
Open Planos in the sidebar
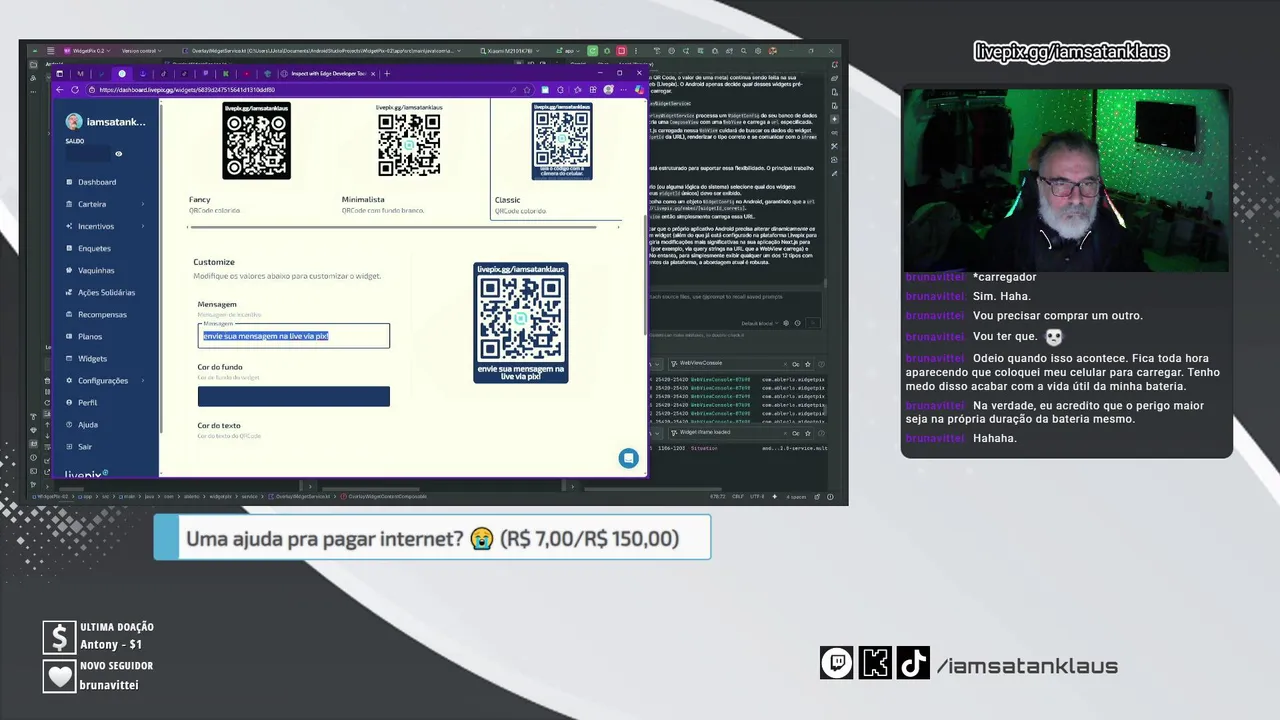coord(90,336)
